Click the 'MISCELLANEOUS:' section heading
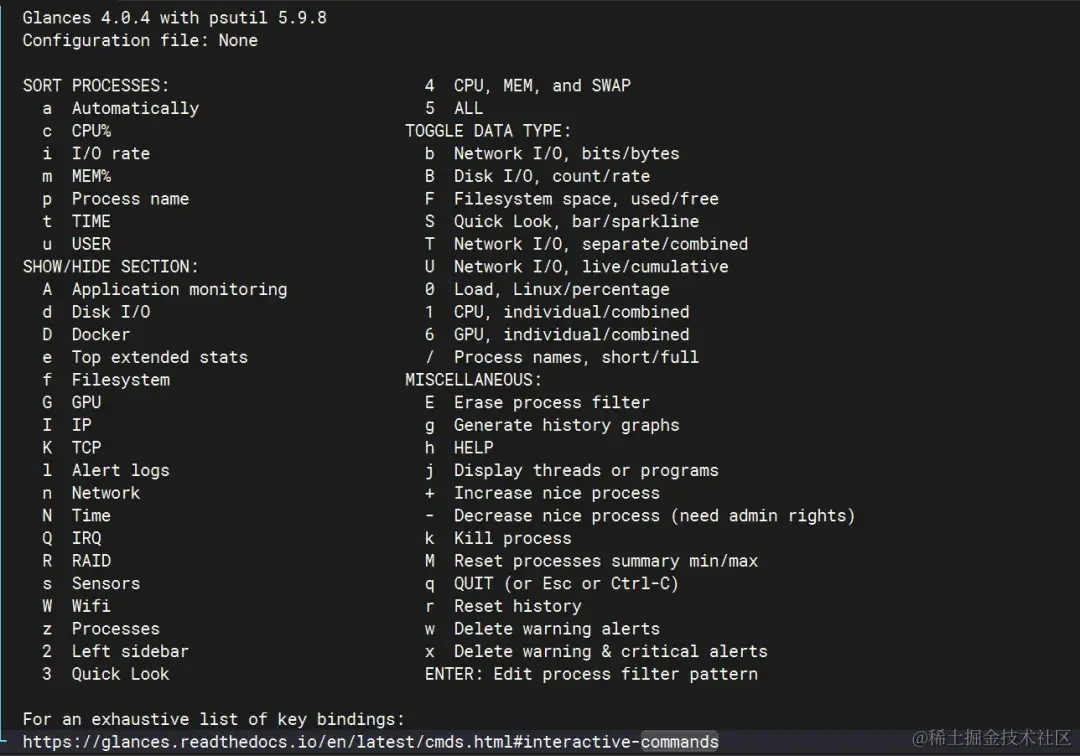Viewport: 1080px width, 756px height. [x=473, y=380]
